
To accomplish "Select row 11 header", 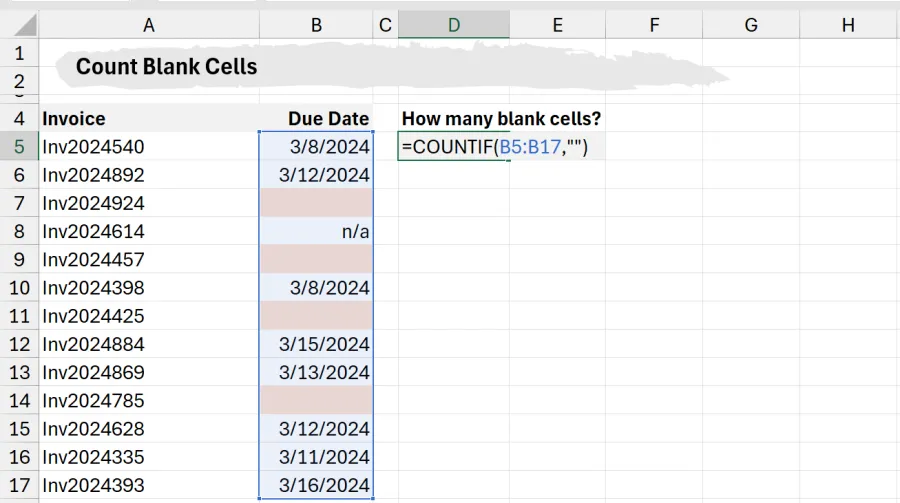I will [x=20, y=315].
